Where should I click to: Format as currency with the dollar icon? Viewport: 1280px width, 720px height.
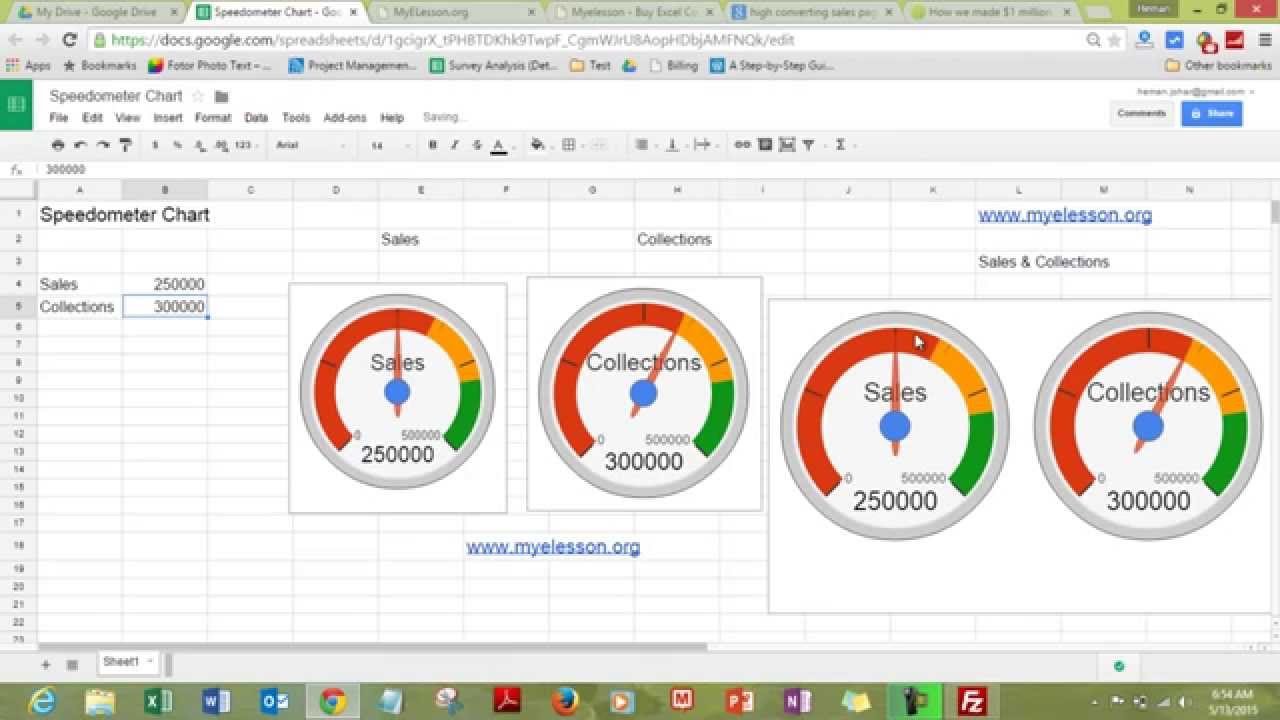tap(155, 145)
